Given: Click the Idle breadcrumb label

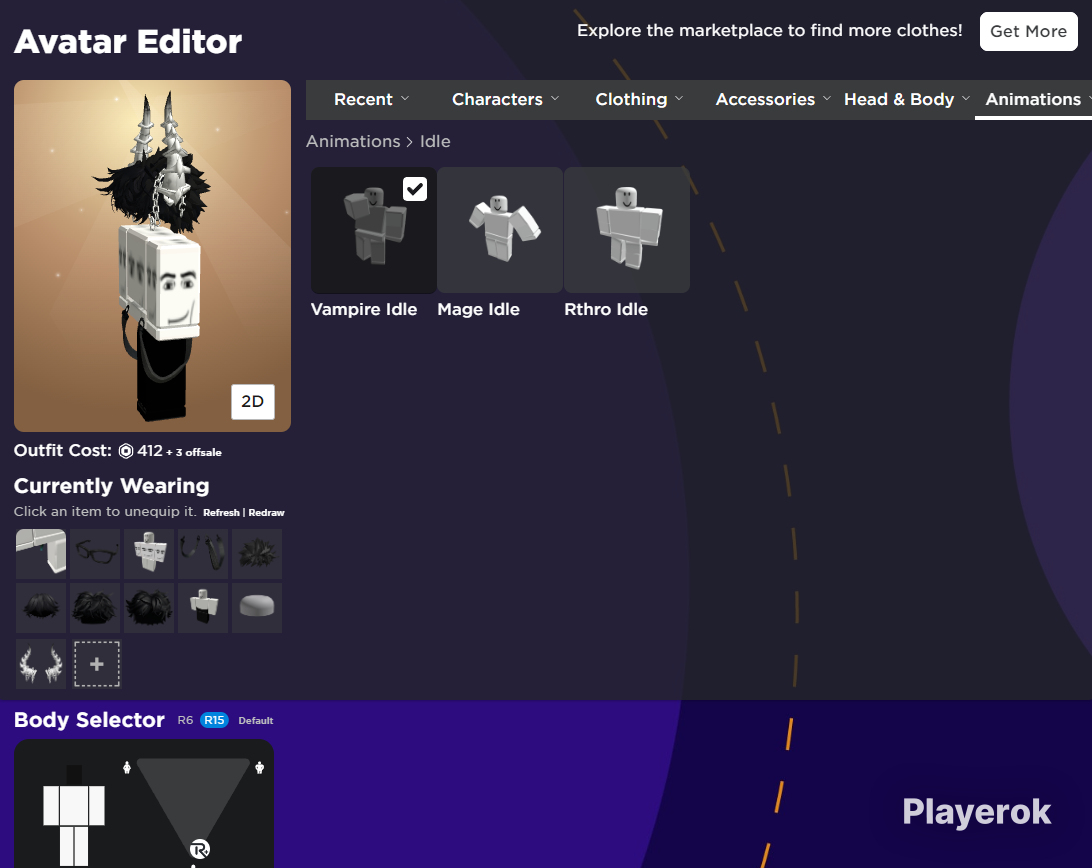Looking at the screenshot, I should [435, 141].
